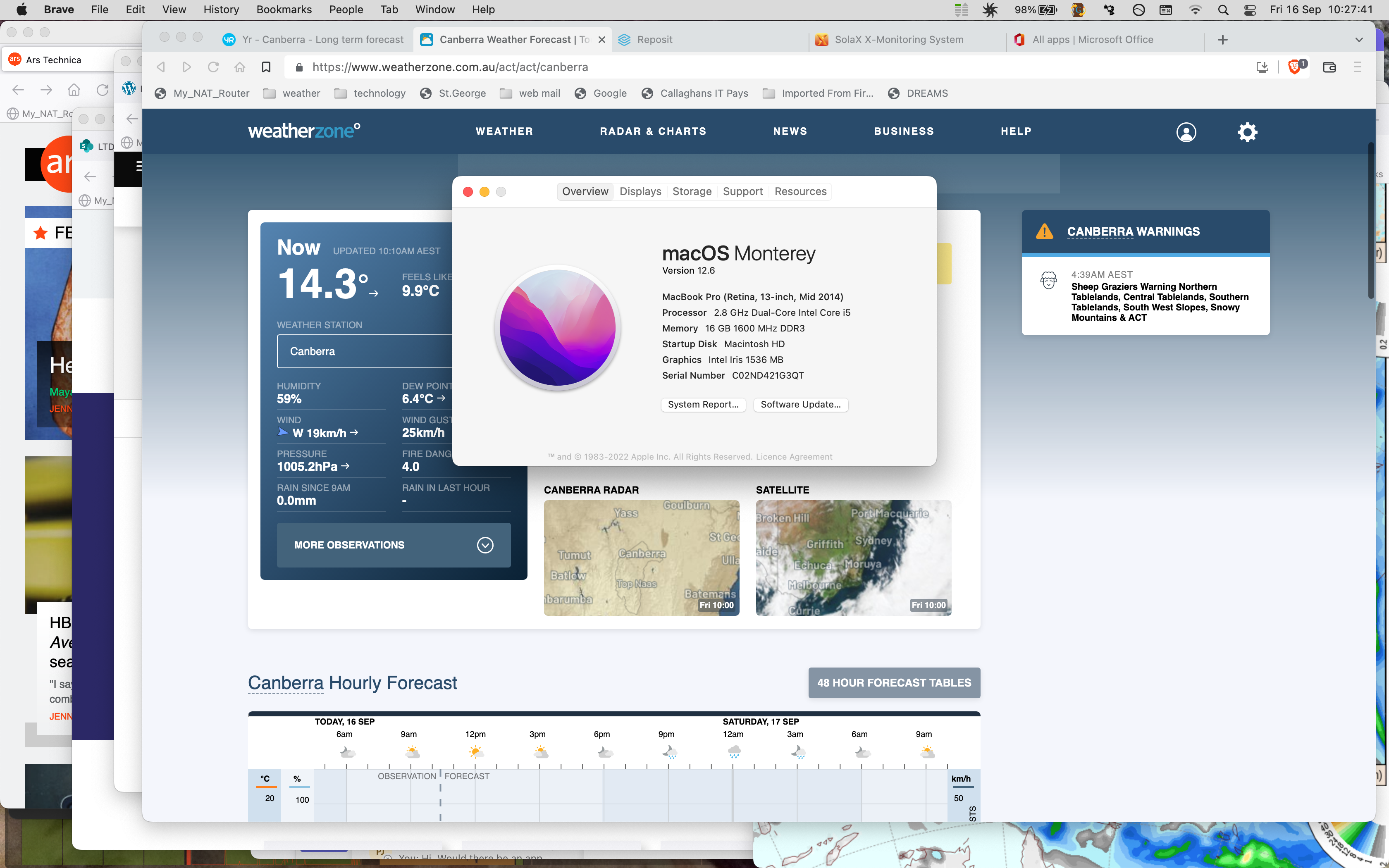Open the RADAR & CHARTS menu
Screen dimensions: 1389x868
pyautogui.click(x=653, y=131)
